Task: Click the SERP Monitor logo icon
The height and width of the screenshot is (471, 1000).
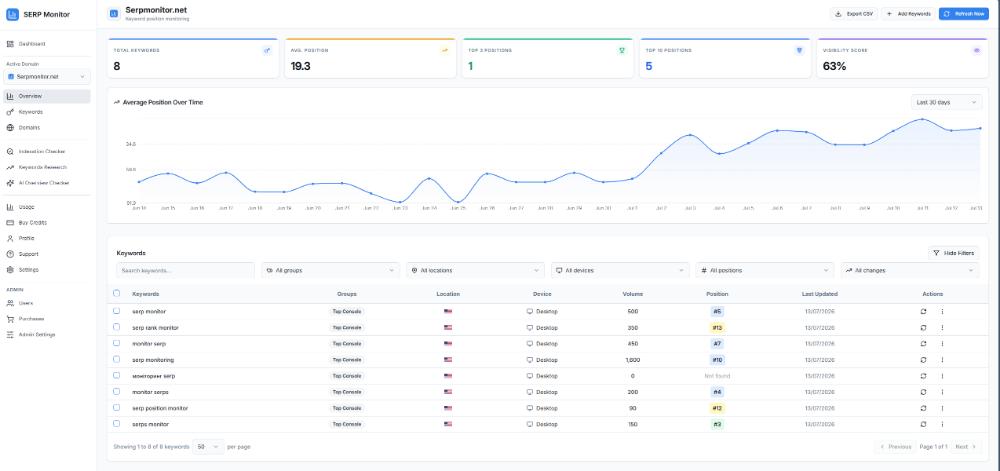Action: point(13,14)
